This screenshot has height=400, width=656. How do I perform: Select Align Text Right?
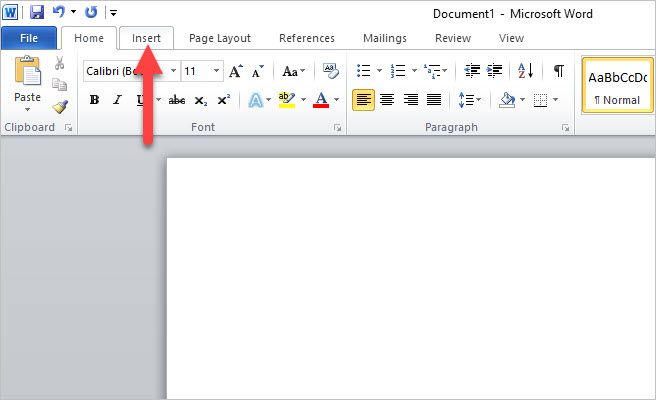point(410,100)
